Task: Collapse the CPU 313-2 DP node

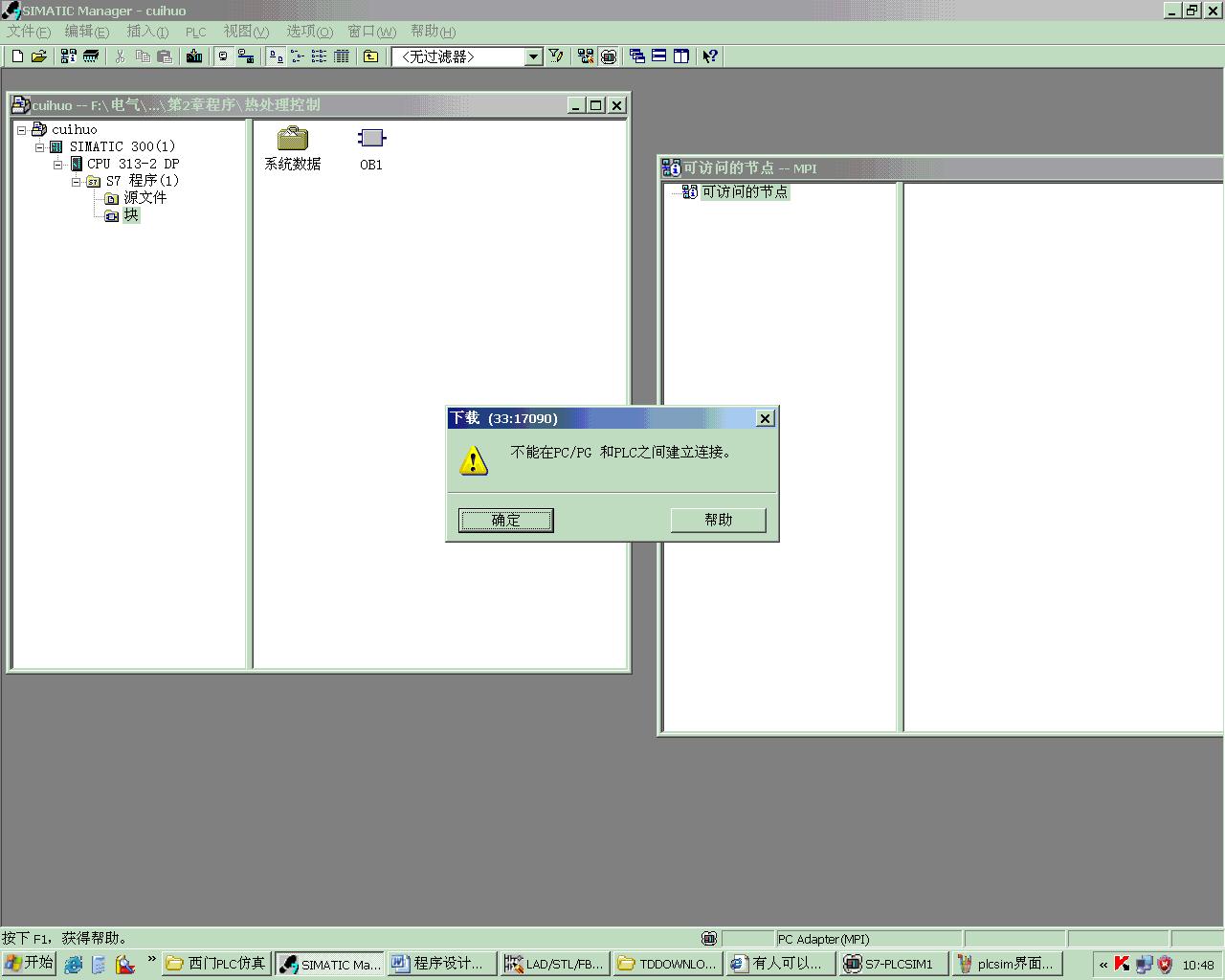Action: 58,165
